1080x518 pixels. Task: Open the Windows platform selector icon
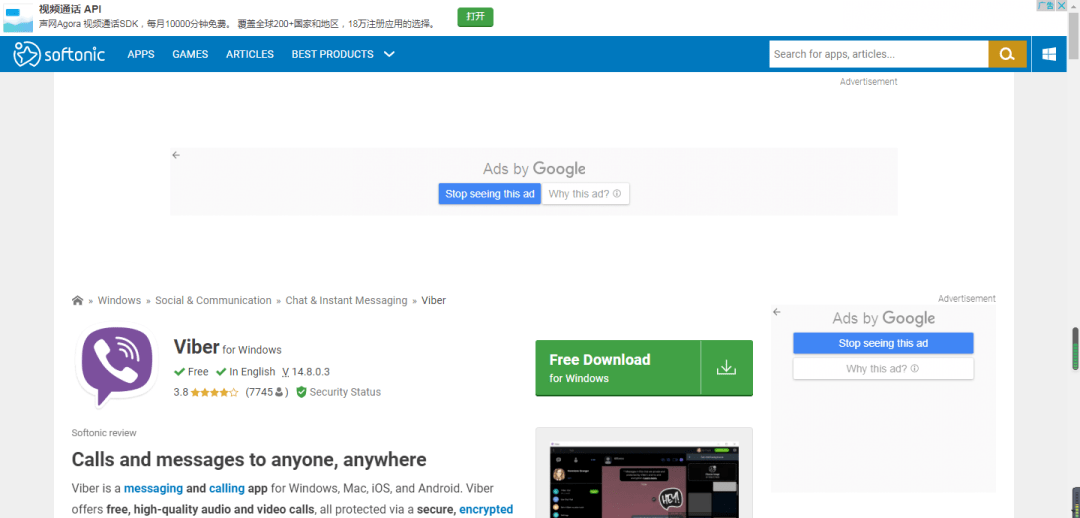coord(1049,54)
